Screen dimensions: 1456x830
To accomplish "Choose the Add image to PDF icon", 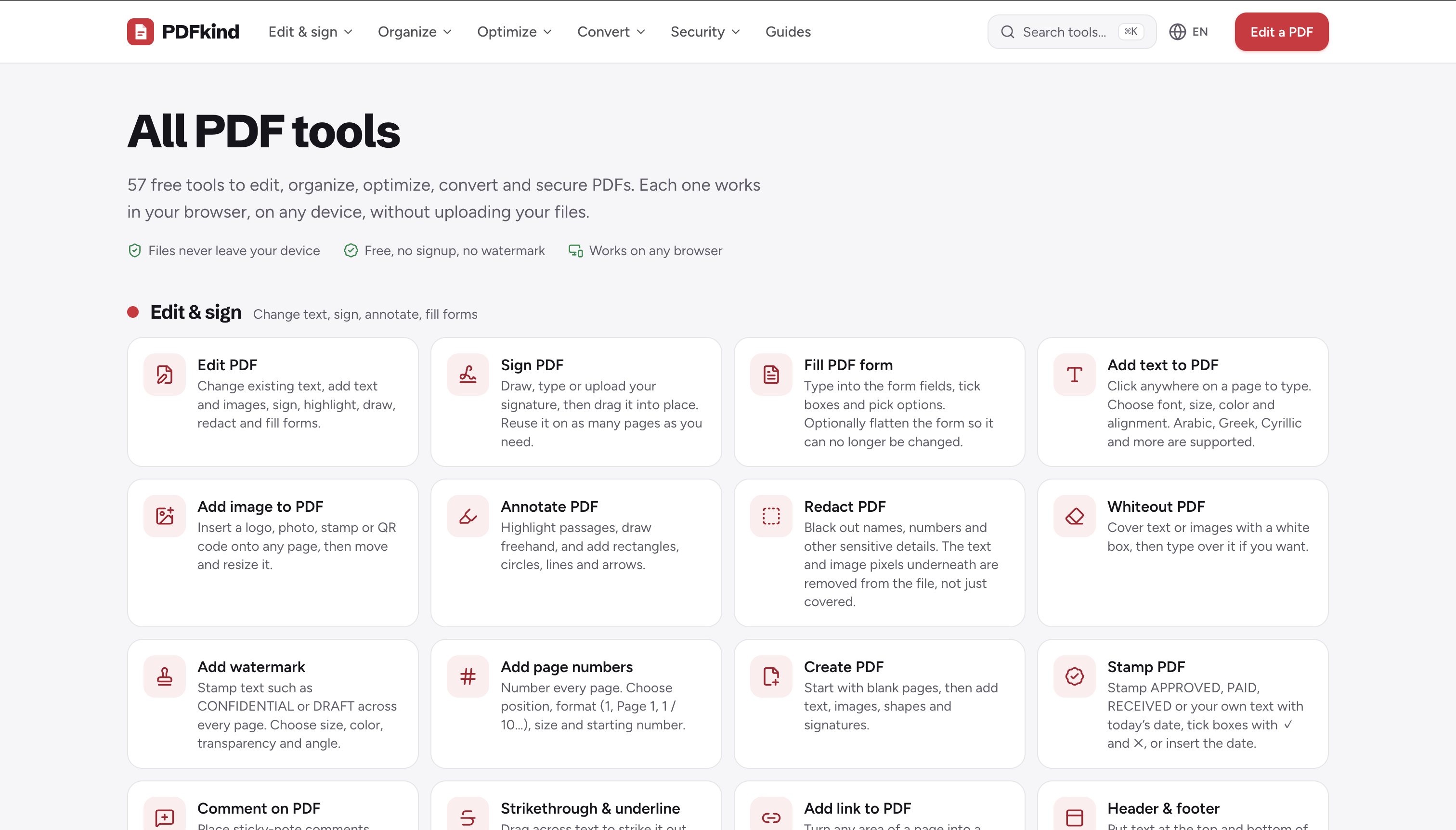I will (x=165, y=516).
